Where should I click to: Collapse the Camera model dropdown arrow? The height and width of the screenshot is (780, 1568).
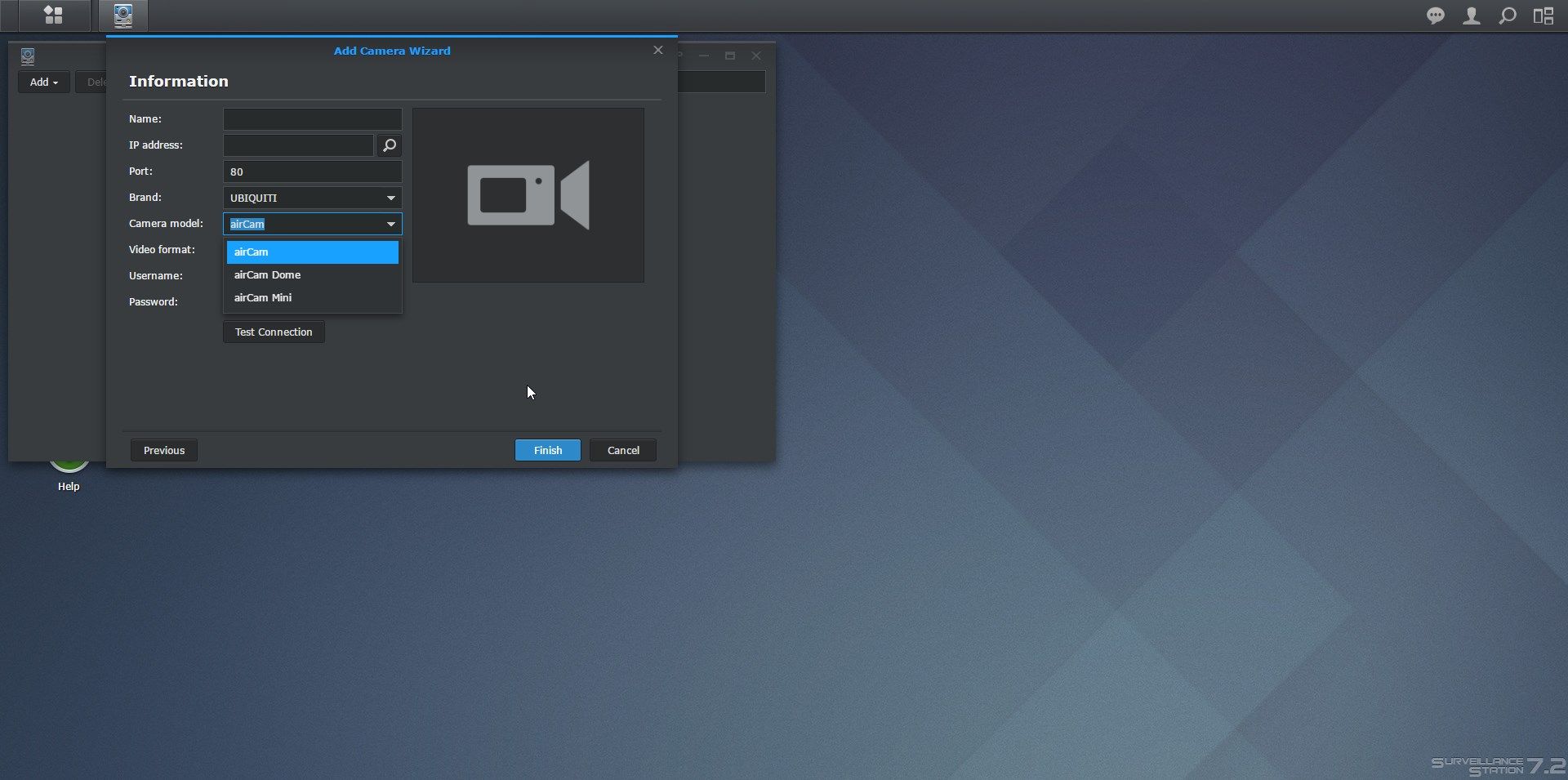(x=390, y=224)
